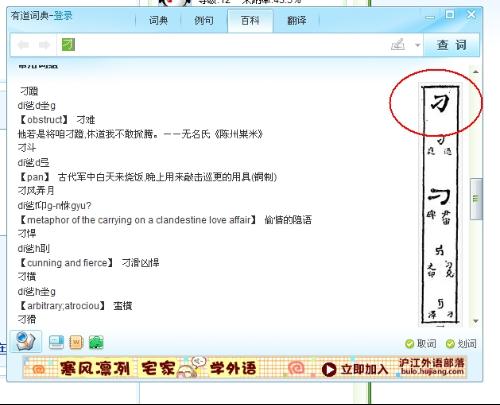Click the 刁横 entry heading

27,277
